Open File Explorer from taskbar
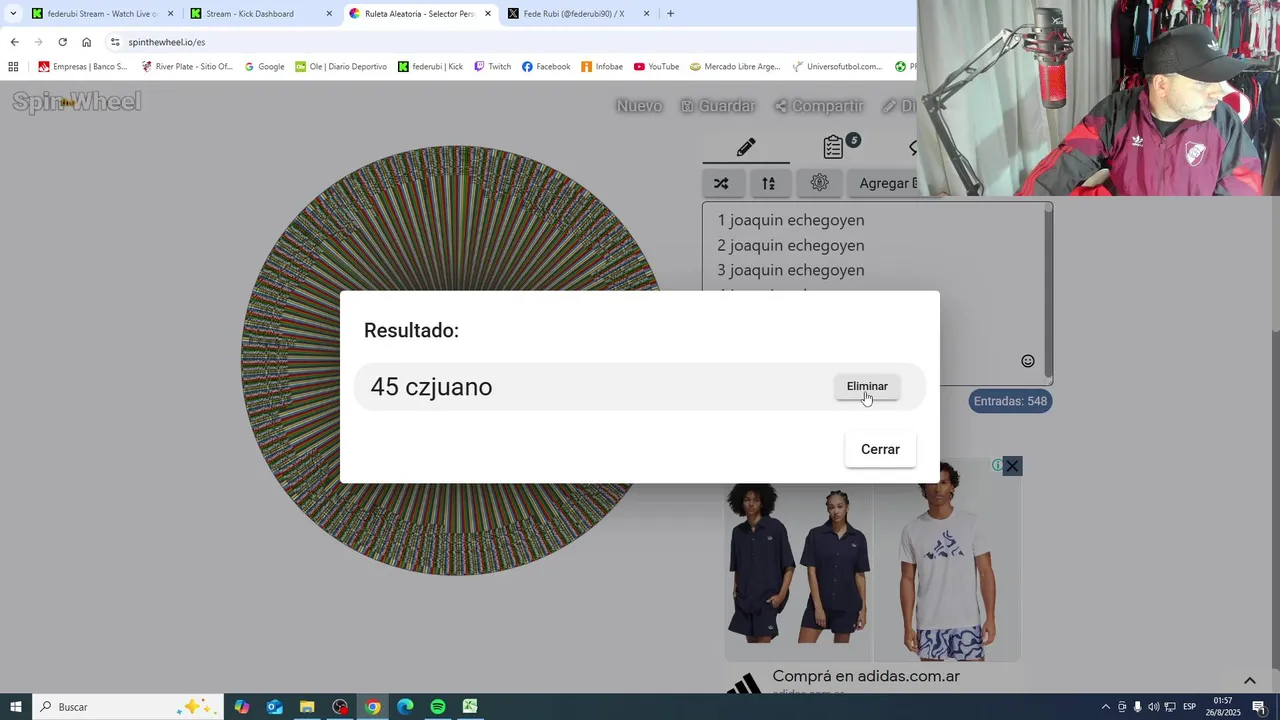1280x720 pixels. coord(307,707)
